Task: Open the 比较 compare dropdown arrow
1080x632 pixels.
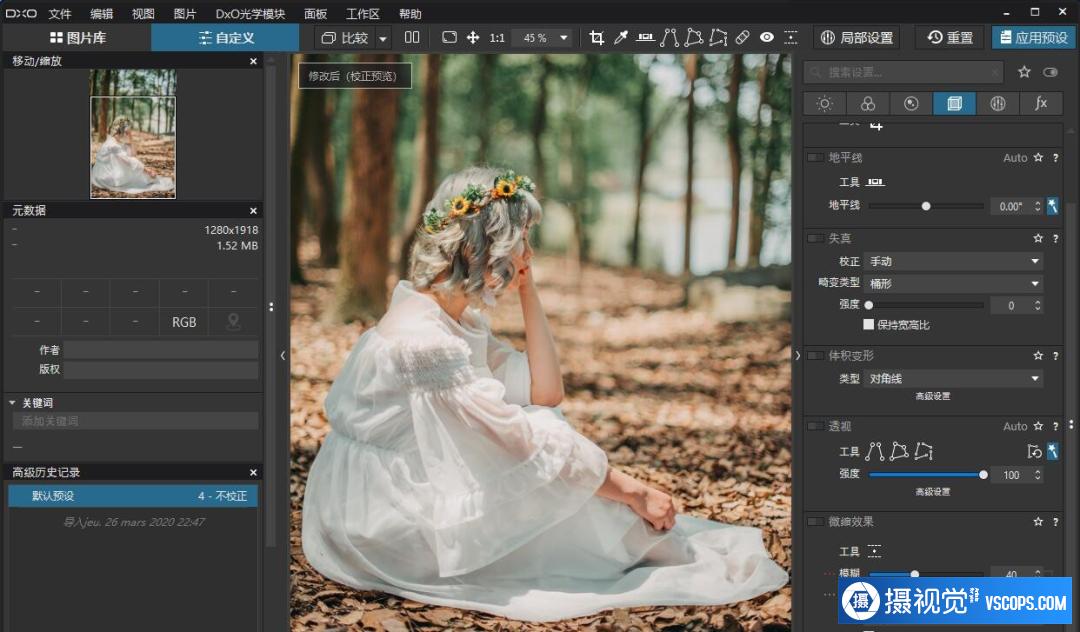Action: 383,38
